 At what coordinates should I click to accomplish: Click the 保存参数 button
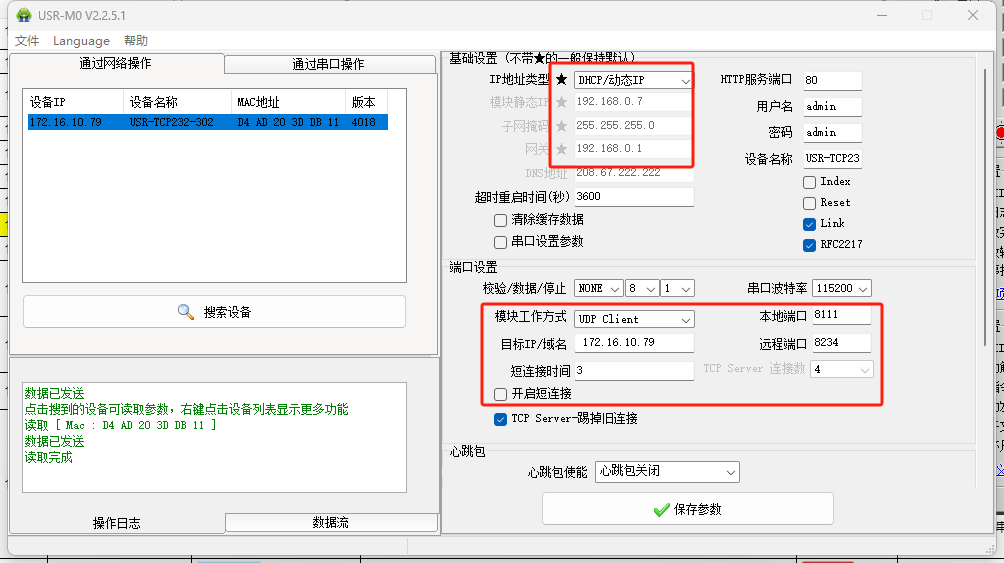(x=688, y=509)
